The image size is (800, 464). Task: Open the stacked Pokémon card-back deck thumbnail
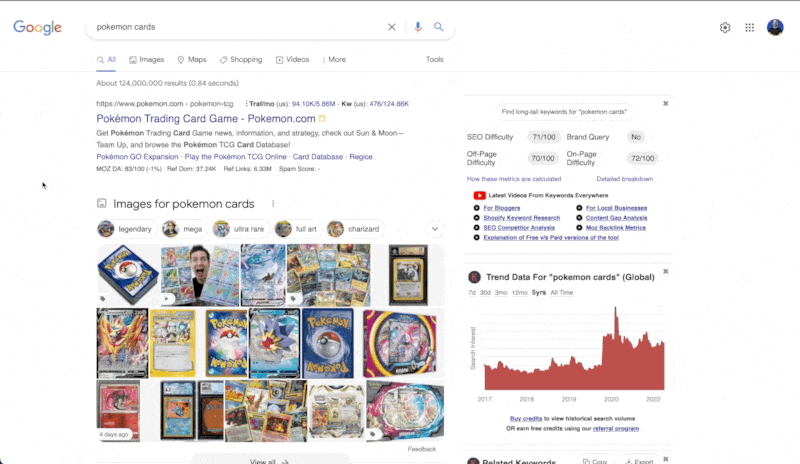[x=128, y=275]
